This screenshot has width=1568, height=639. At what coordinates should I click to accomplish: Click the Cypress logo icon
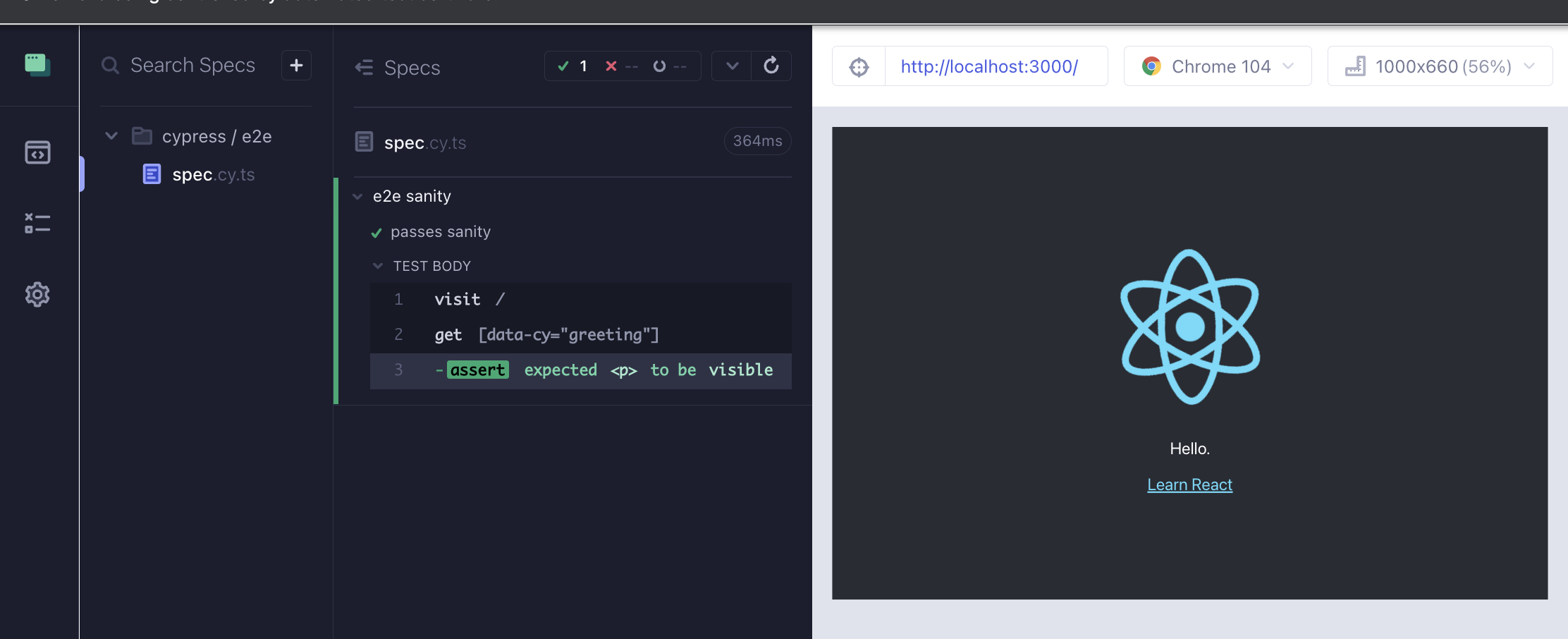(x=37, y=65)
